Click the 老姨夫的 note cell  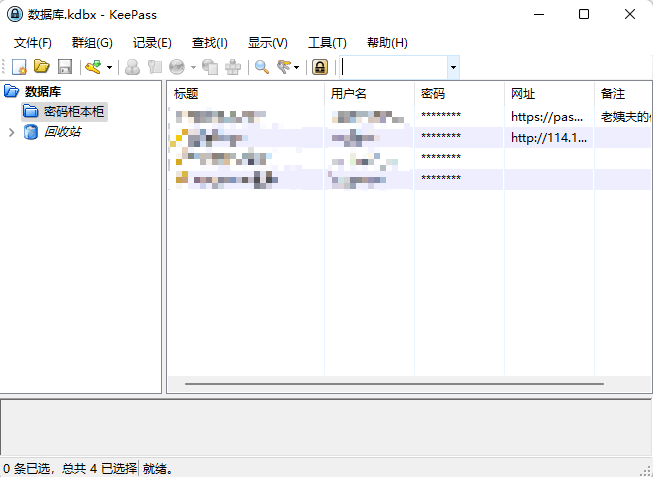(x=625, y=117)
